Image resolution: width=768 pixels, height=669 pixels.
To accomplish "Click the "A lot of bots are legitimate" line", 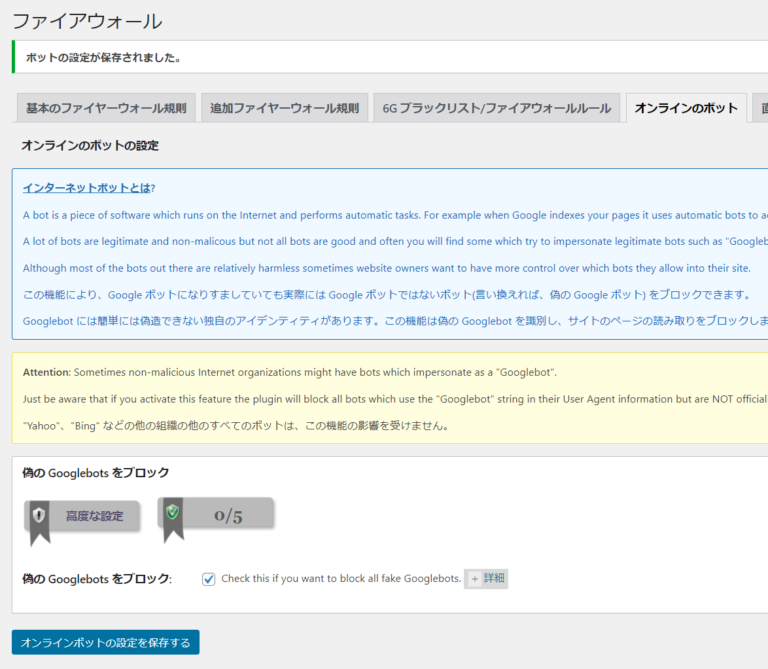I will (395, 241).
